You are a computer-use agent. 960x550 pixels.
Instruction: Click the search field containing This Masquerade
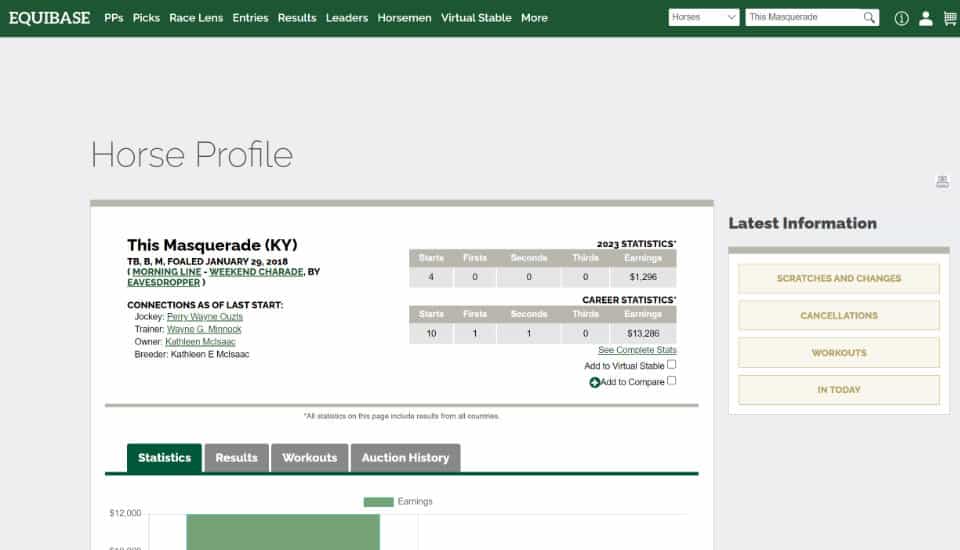(x=802, y=18)
